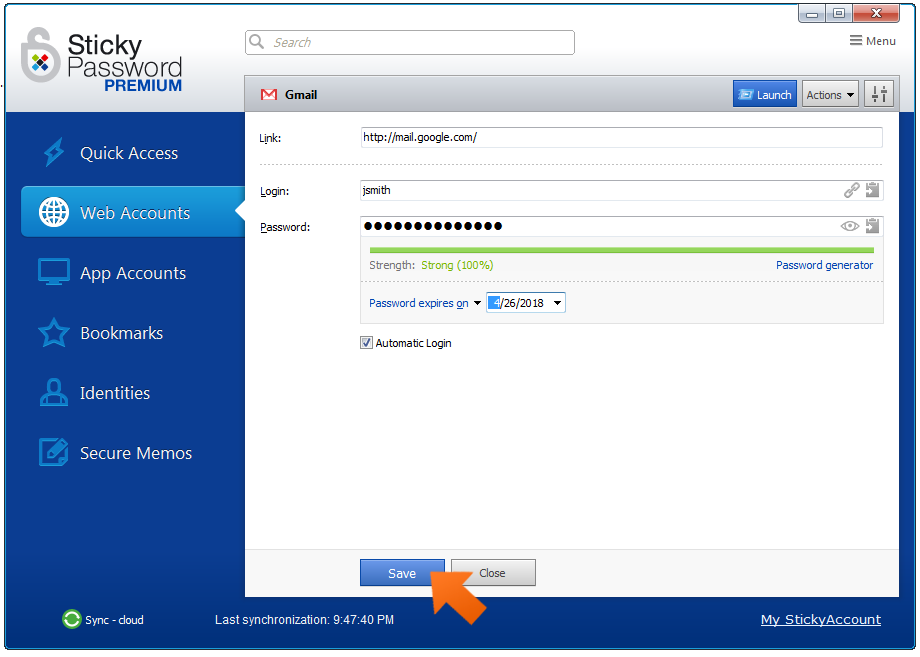
Task: Click the green password strength bar
Action: (x=621, y=250)
